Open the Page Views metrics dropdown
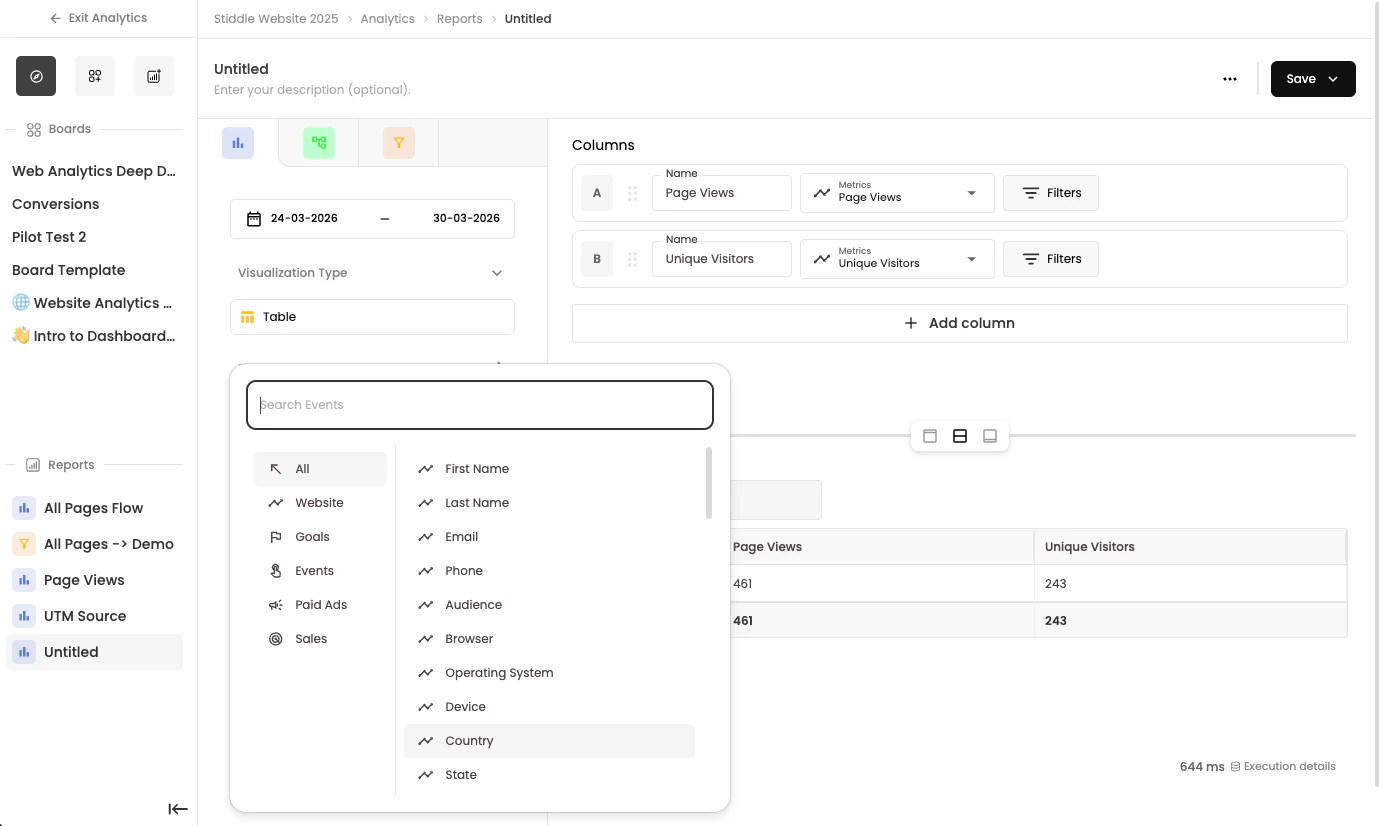1379x826 pixels. 897,193
